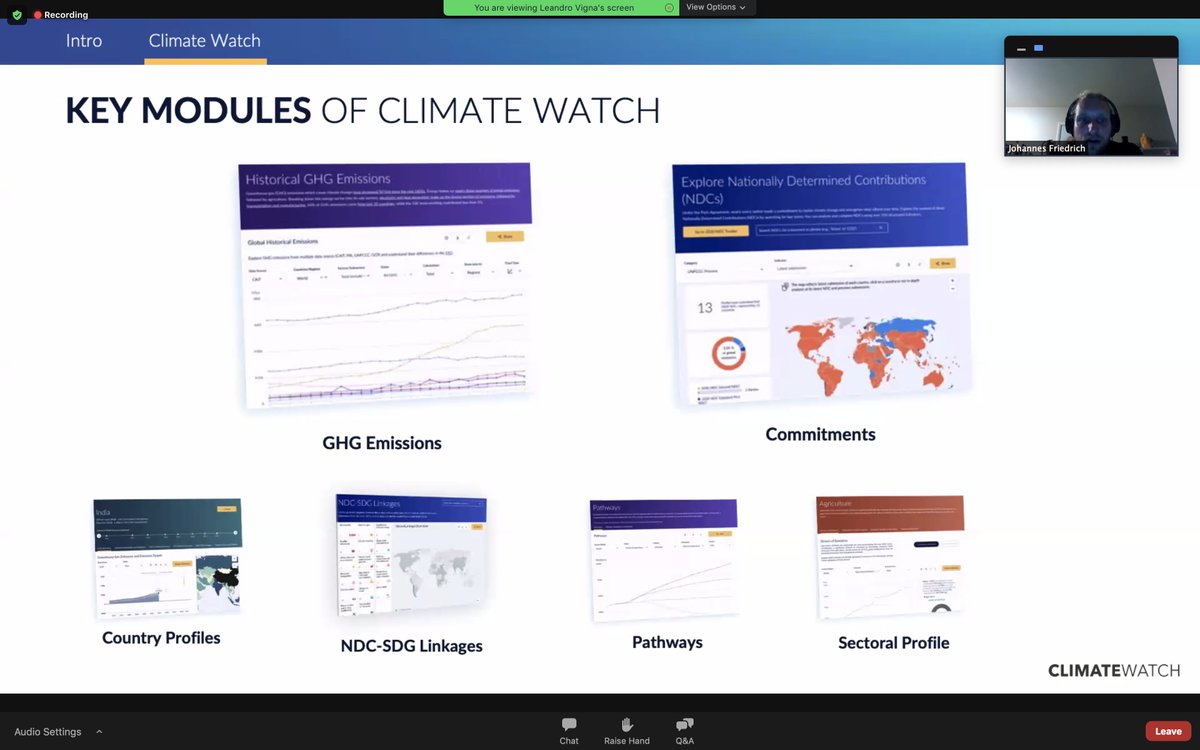Click the "Country Profiles" label
This screenshot has height=750, width=1200.
161,638
